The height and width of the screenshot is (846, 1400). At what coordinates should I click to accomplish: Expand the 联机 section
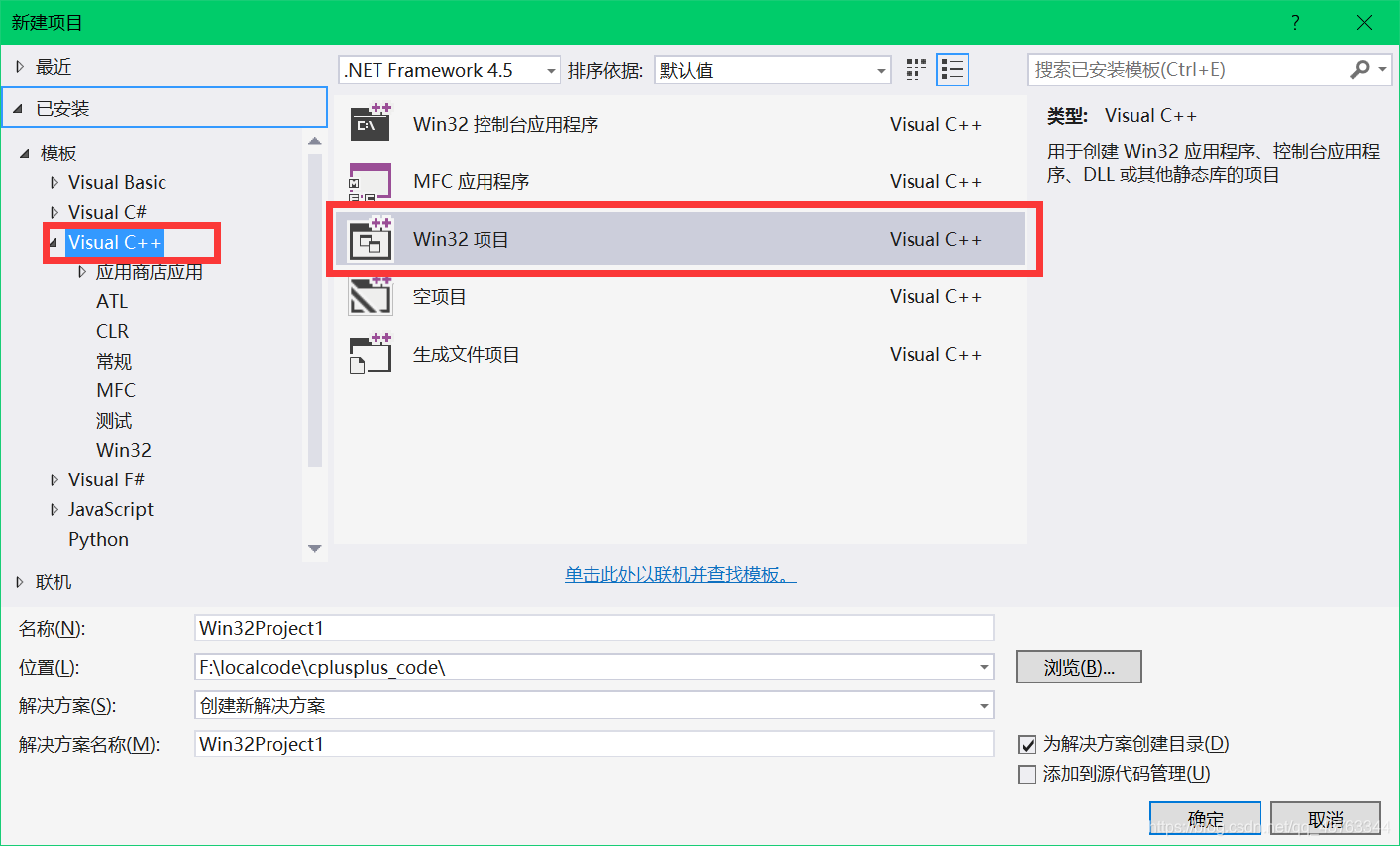pyautogui.click(x=20, y=582)
